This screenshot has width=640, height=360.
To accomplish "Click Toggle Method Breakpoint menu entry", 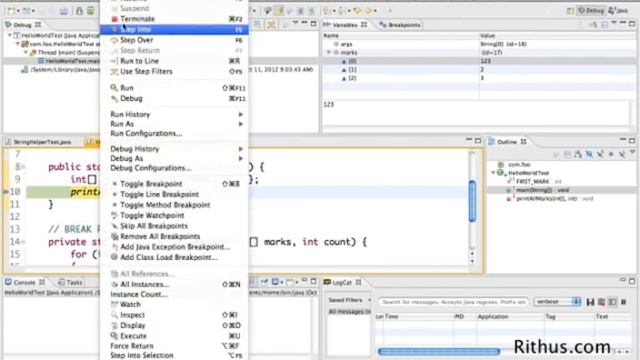I will (174, 205).
